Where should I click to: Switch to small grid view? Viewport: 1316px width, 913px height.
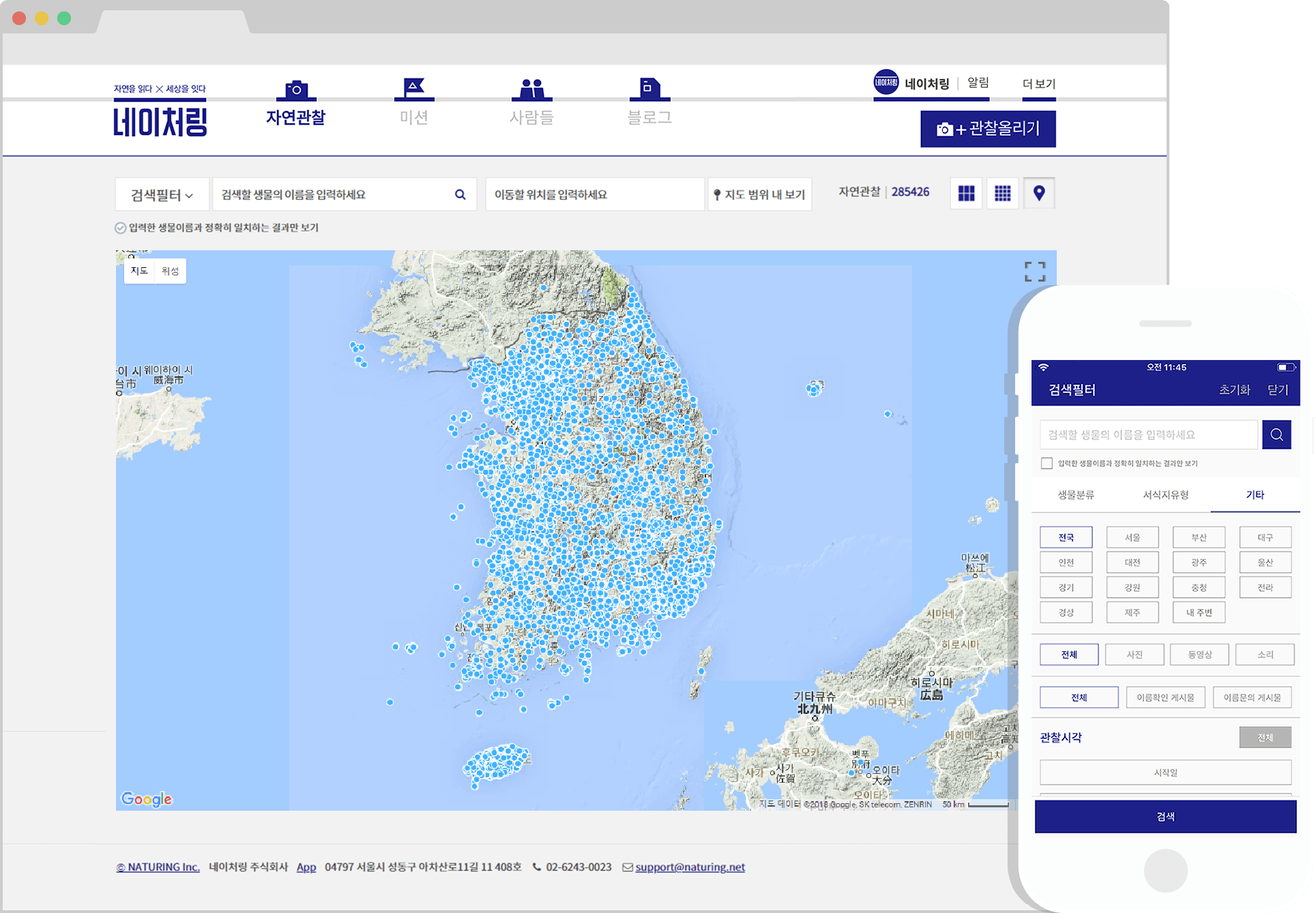tap(1002, 194)
